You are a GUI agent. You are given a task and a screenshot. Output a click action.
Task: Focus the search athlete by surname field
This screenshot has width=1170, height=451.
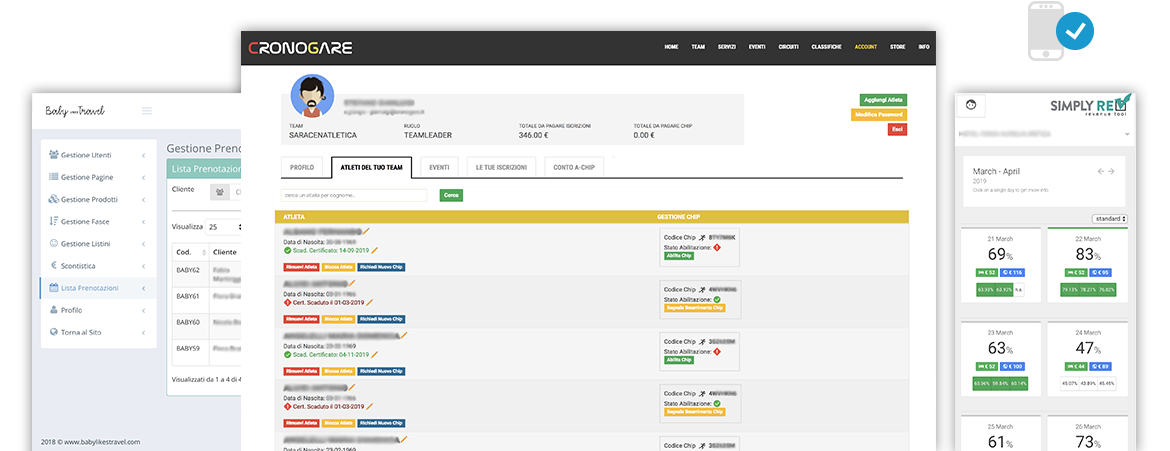pos(354,196)
